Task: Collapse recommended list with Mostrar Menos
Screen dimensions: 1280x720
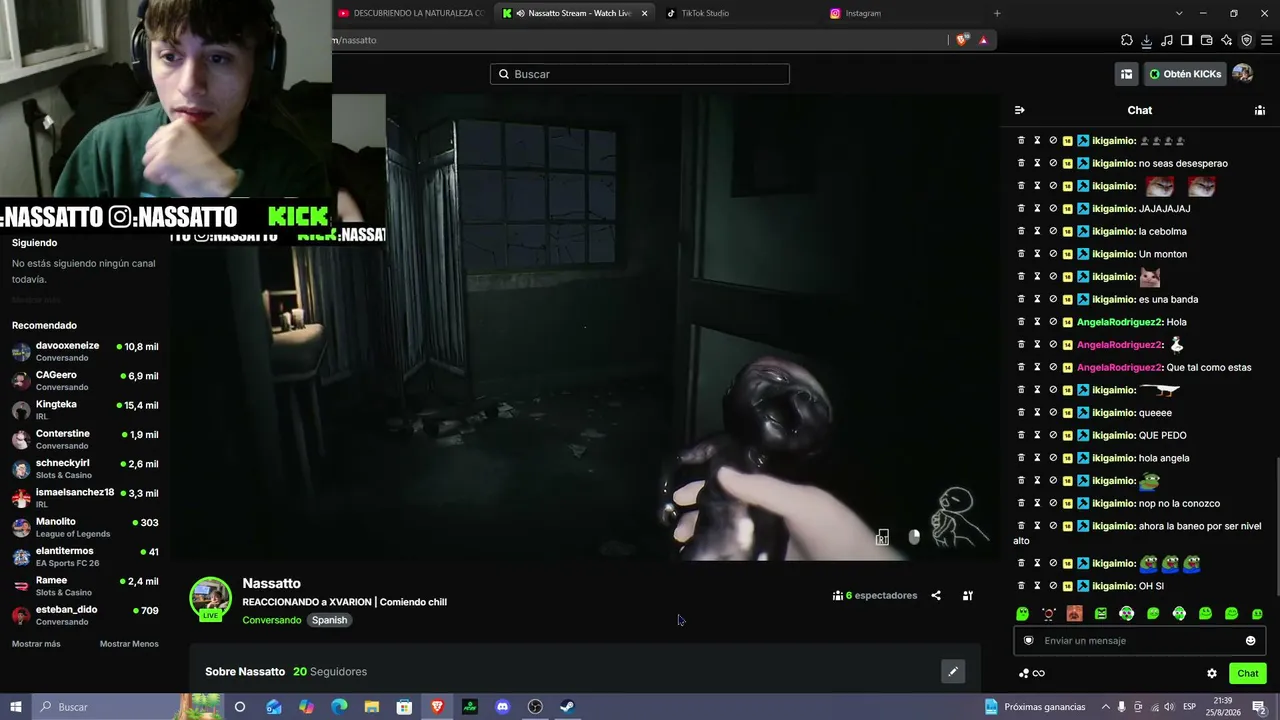Action: [x=129, y=644]
